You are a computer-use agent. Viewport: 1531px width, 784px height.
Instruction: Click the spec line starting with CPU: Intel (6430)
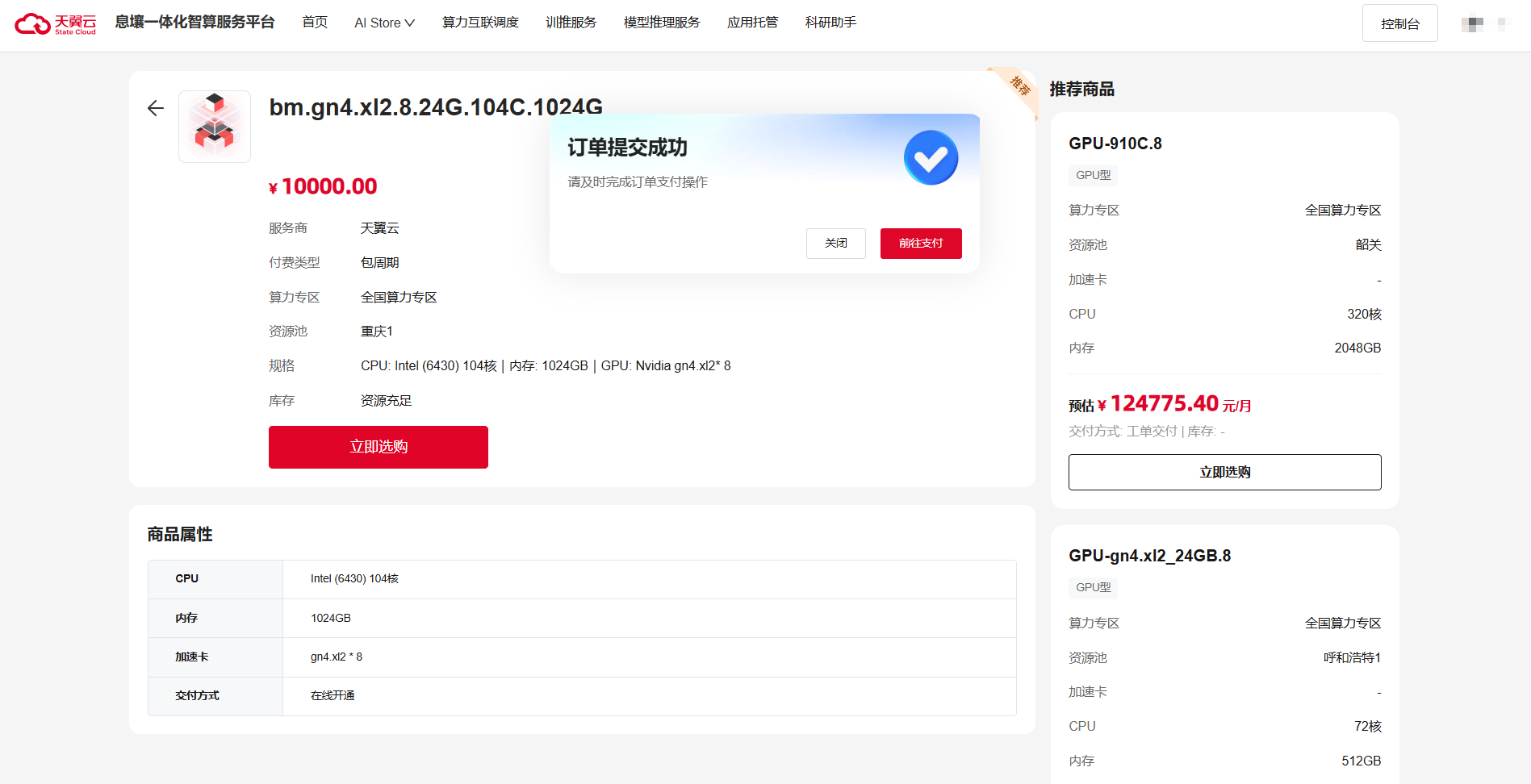pyautogui.click(x=546, y=366)
